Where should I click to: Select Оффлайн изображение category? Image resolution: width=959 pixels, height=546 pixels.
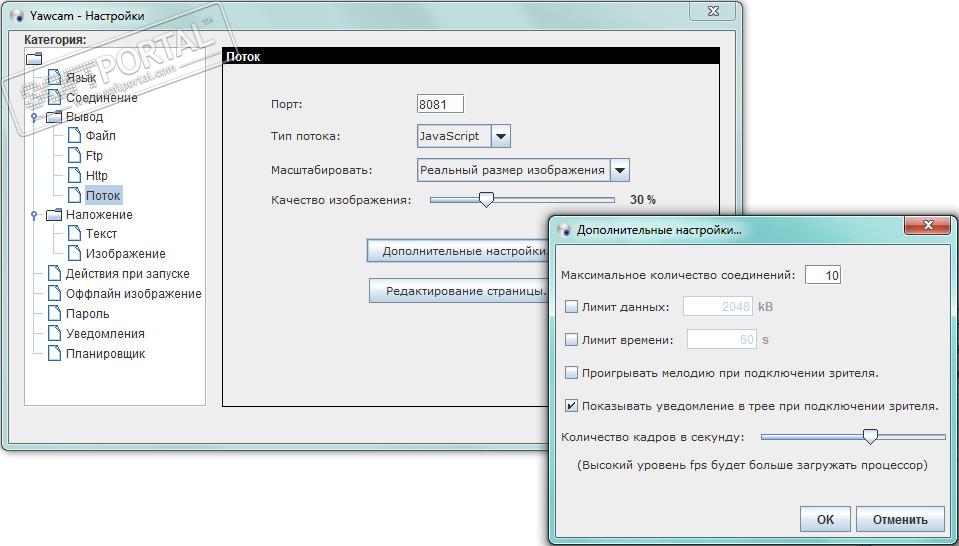pos(133,293)
